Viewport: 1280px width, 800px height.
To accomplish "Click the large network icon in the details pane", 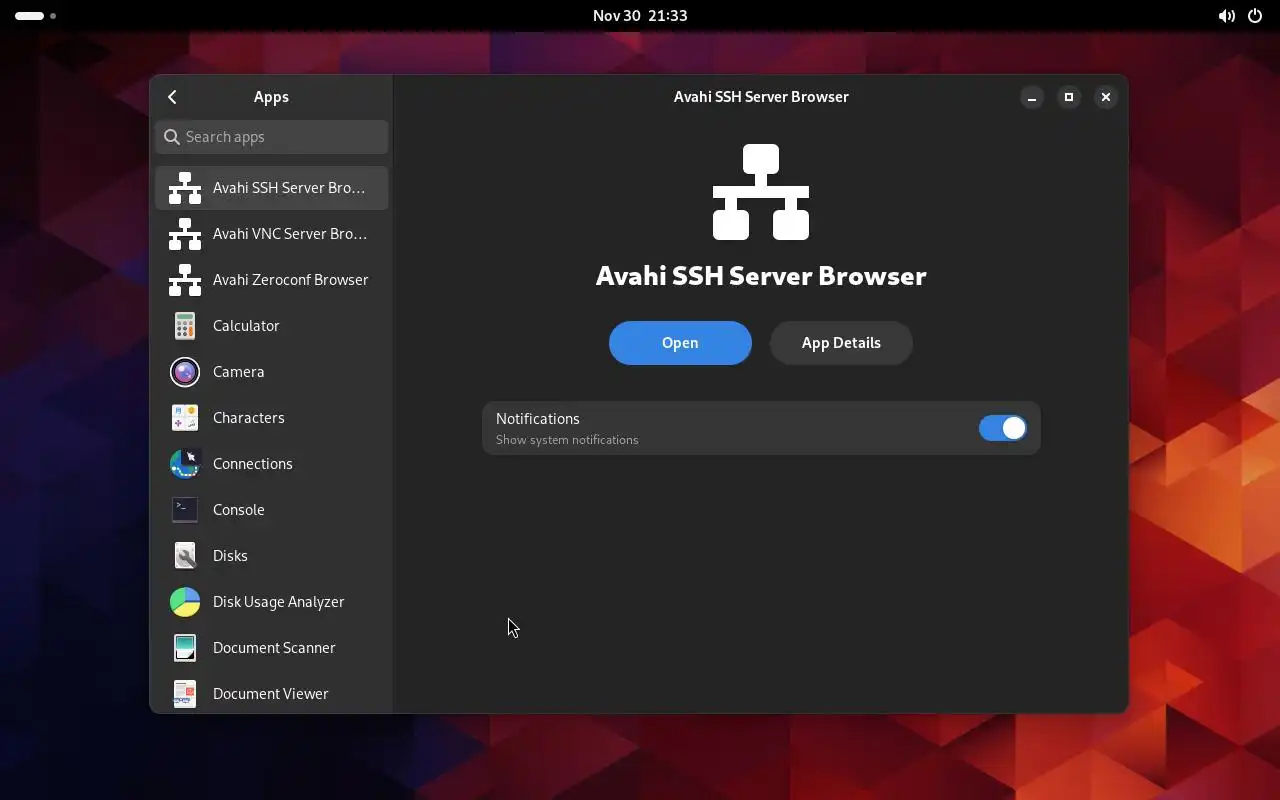I will [761, 192].
